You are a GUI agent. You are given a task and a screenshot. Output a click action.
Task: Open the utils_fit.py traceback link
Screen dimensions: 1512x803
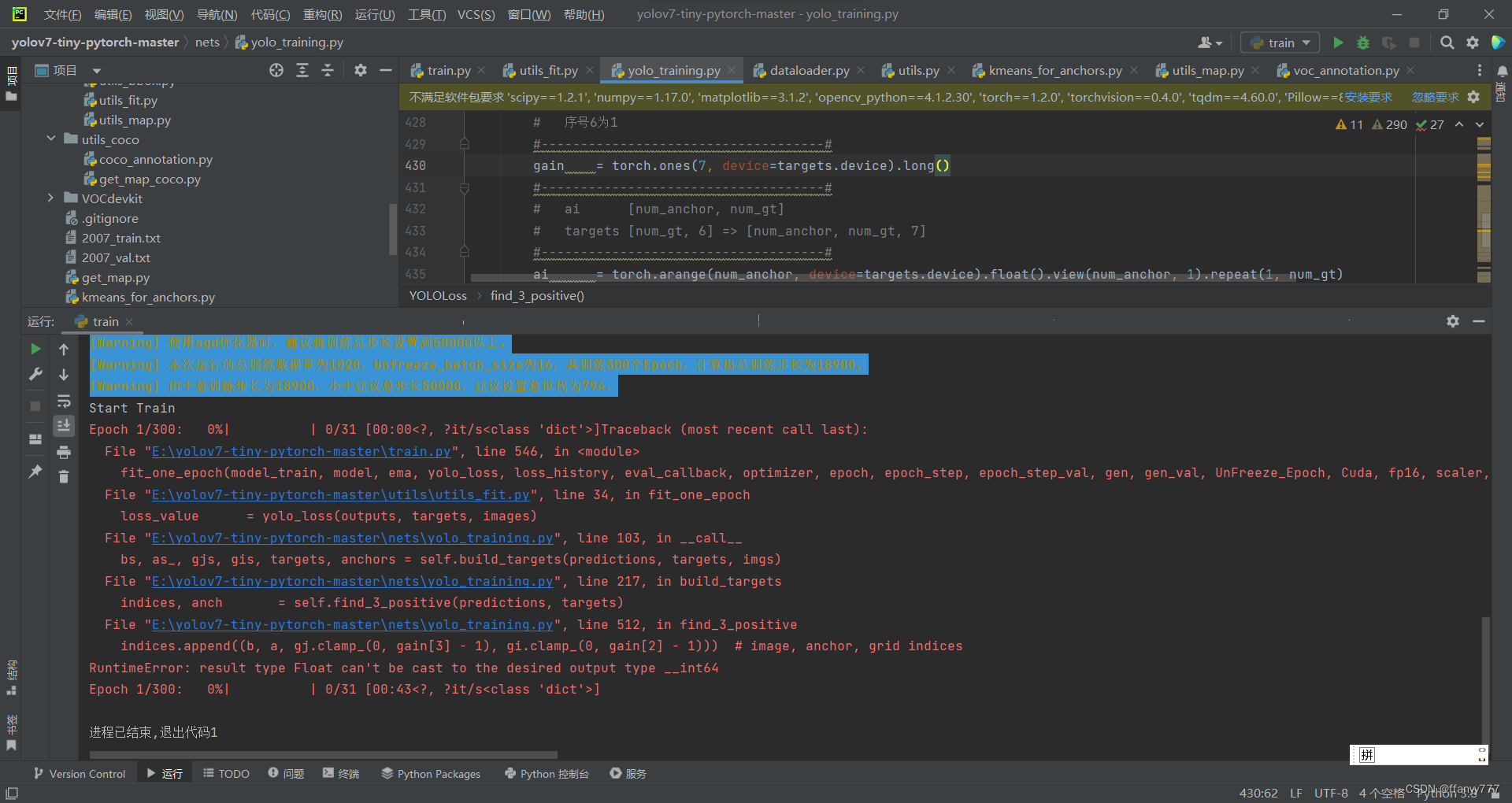click(x=340, y=495)
